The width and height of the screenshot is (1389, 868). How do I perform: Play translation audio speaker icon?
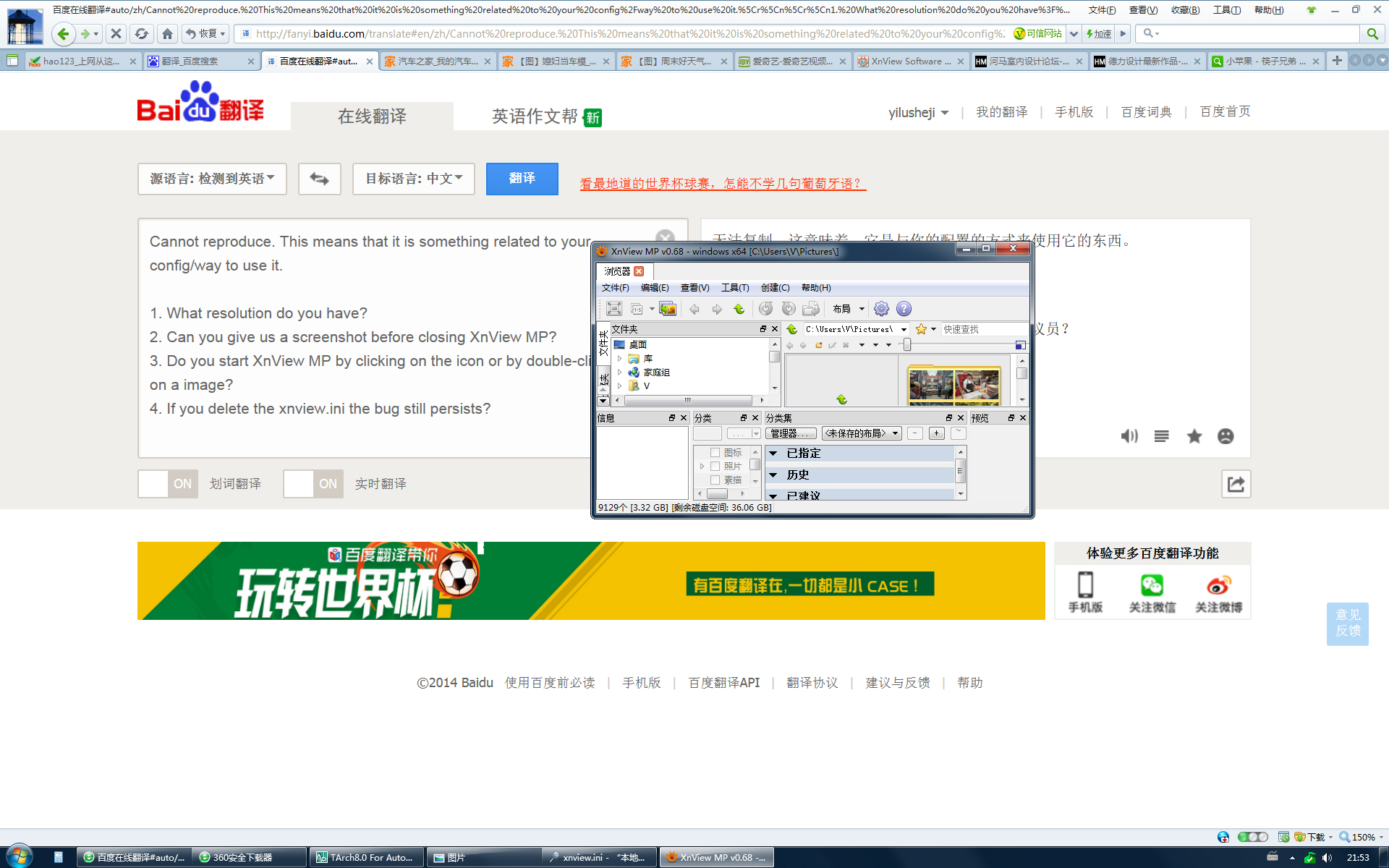pyautogui.click(x=1129, y=436)
